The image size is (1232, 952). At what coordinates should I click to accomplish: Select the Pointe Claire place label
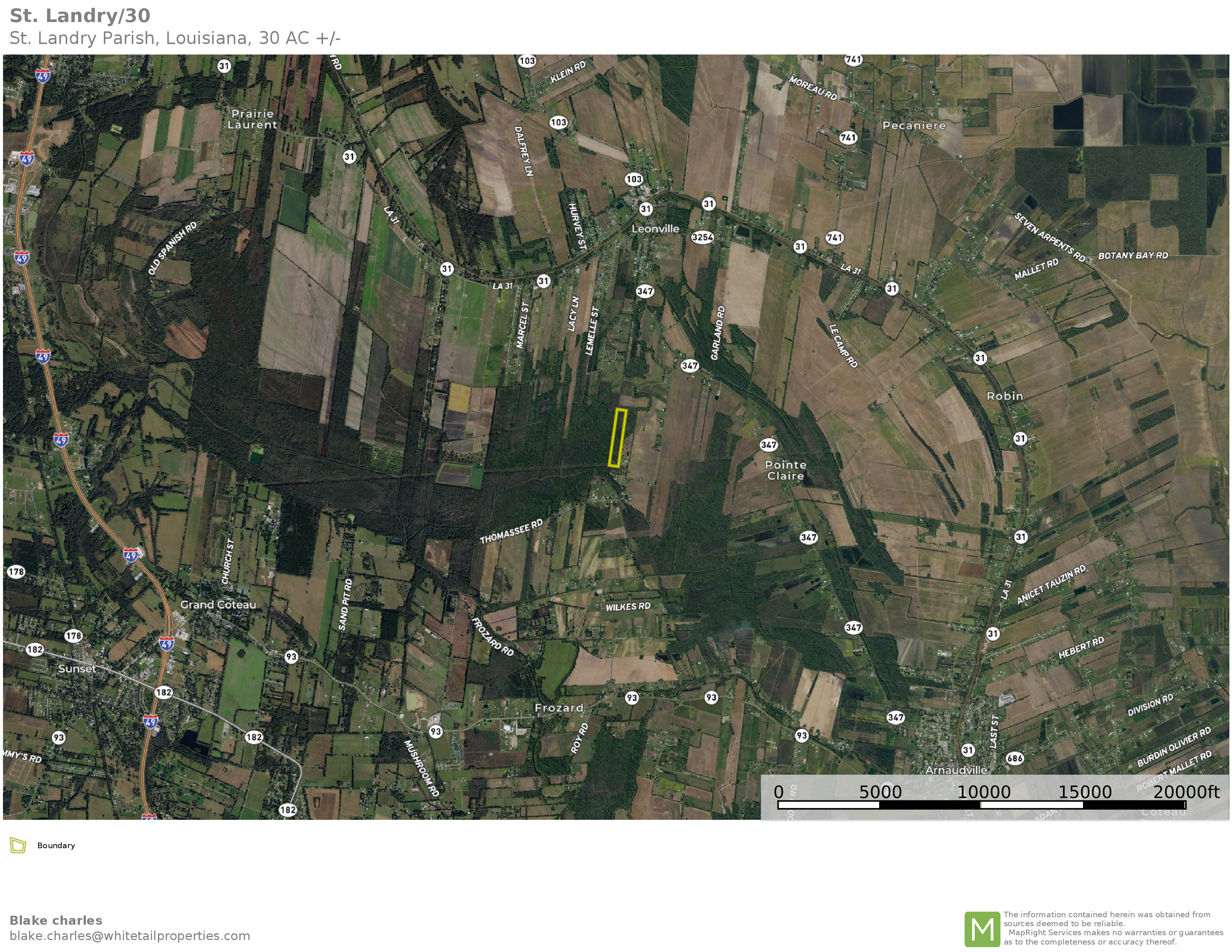(785, 470)
